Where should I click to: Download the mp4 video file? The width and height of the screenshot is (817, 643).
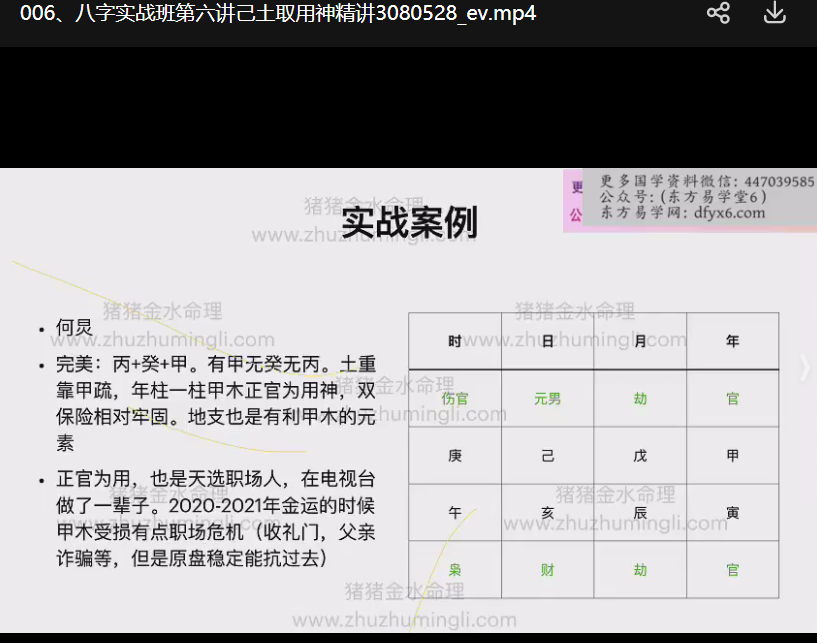pyautogui.click(x=774, y=14)
